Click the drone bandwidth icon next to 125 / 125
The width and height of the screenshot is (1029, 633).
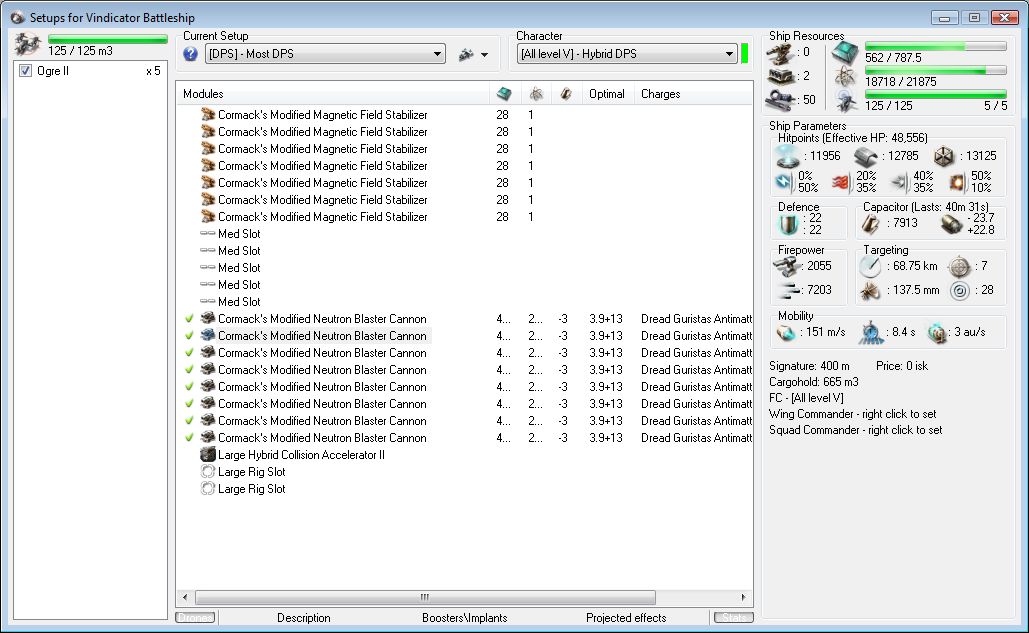(x=845, y=101)
